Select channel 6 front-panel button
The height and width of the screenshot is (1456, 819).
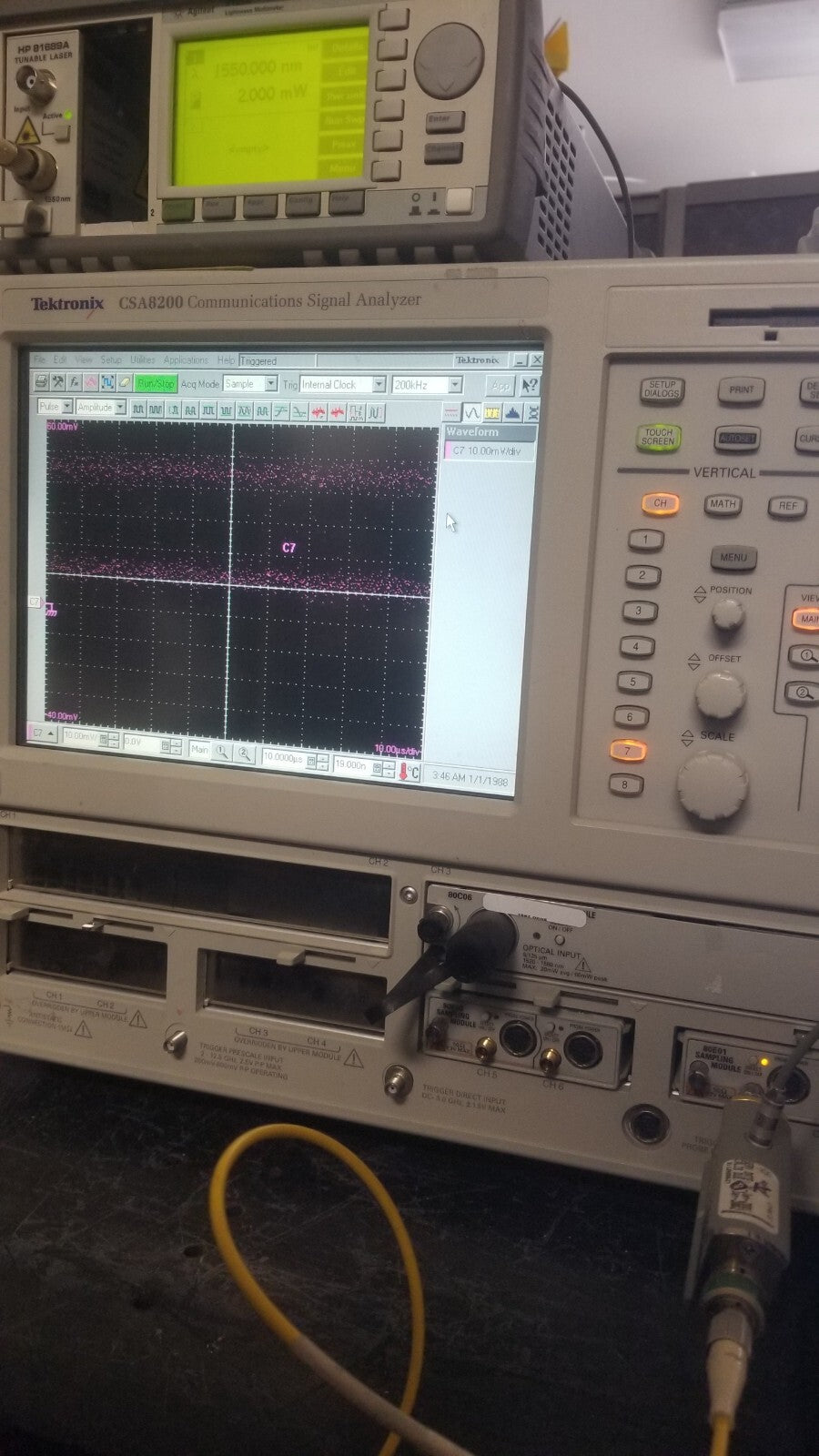coord(630,716)
